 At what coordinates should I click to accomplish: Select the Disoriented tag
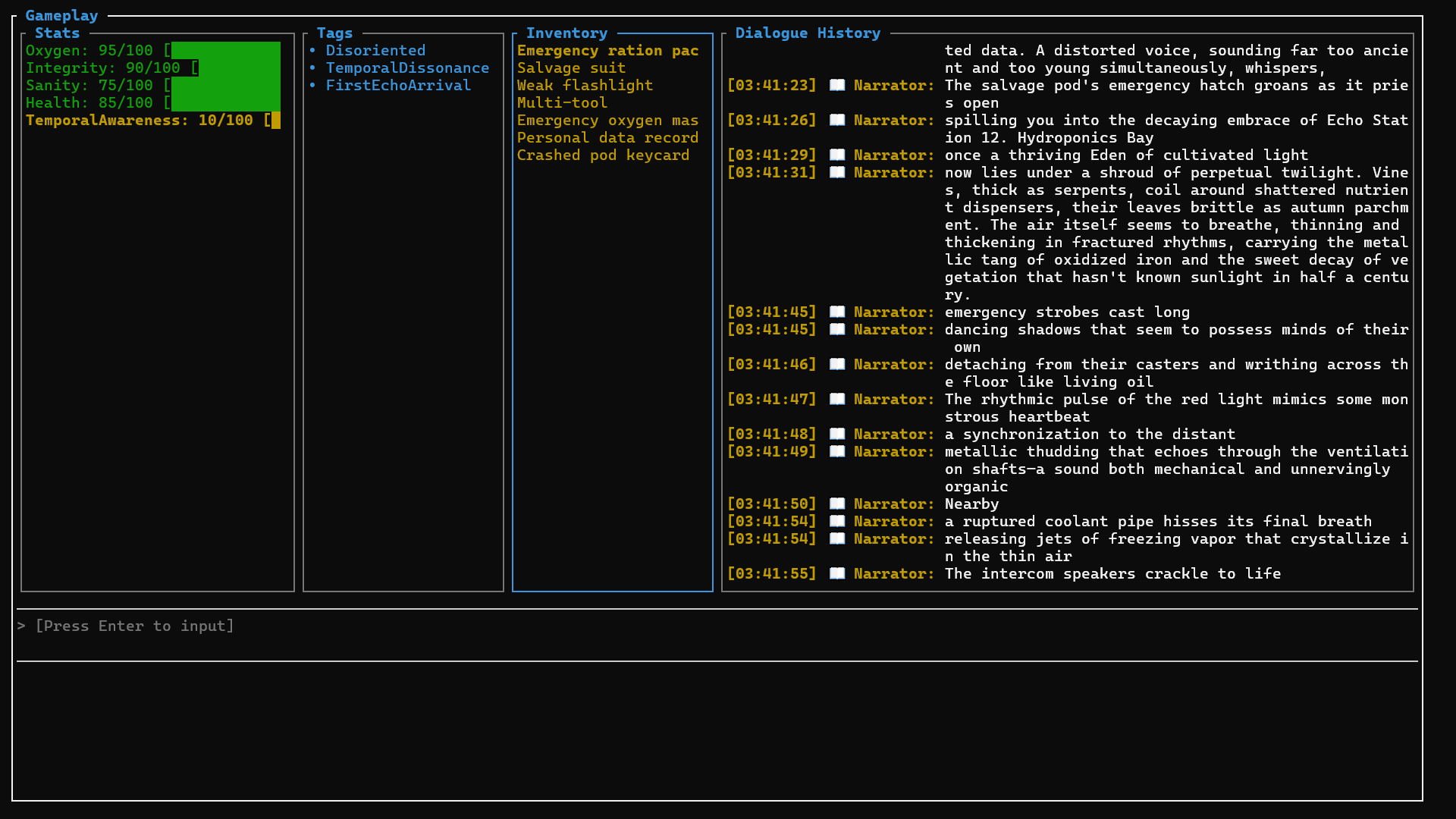pyautogui.click(x=375, y=50)
